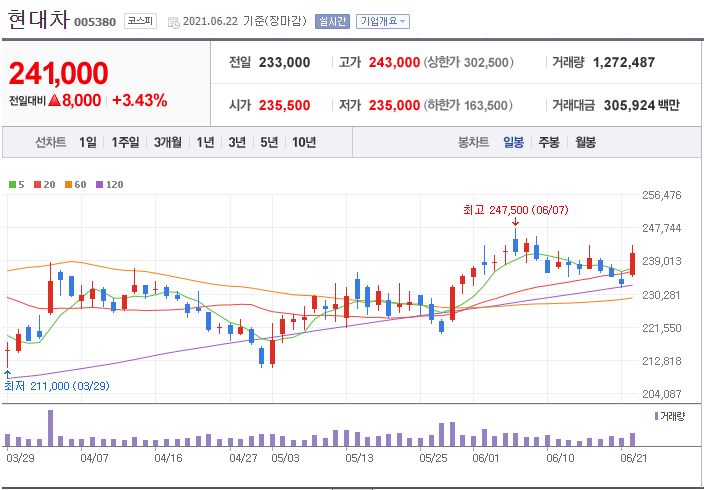The image size is (704, 490).
Task: Select the 3개월 line chart tab
Action: click(167, 143)
